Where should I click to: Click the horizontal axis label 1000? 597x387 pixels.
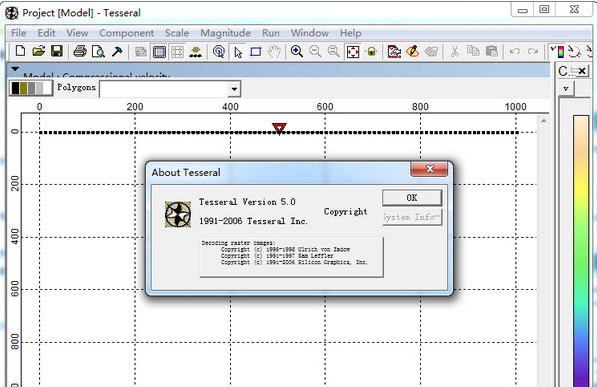coord(516,107)
